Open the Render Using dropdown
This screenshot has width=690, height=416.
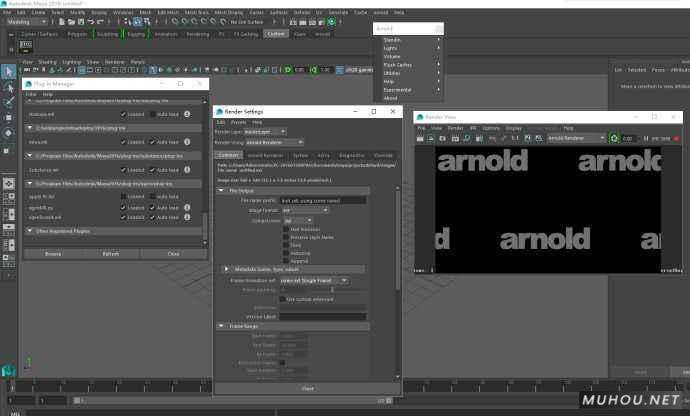click(x=274, y=143)
